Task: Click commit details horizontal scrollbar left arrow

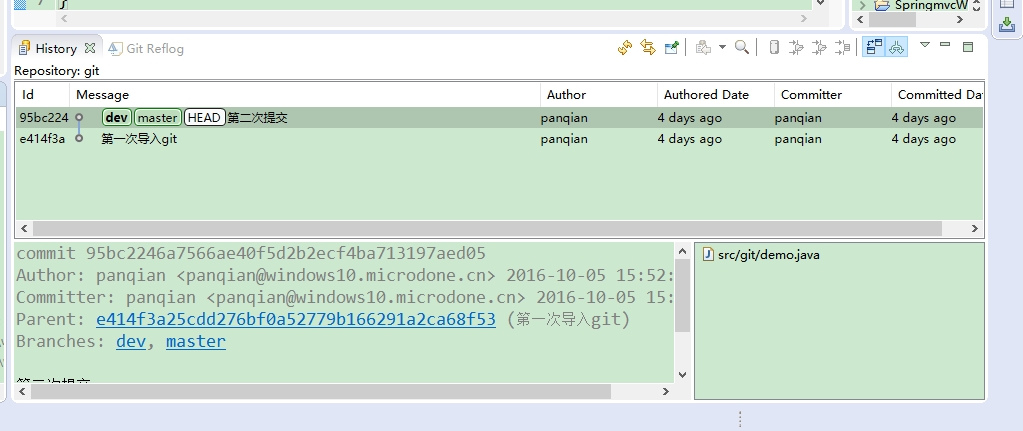Action: click(22, 391)
